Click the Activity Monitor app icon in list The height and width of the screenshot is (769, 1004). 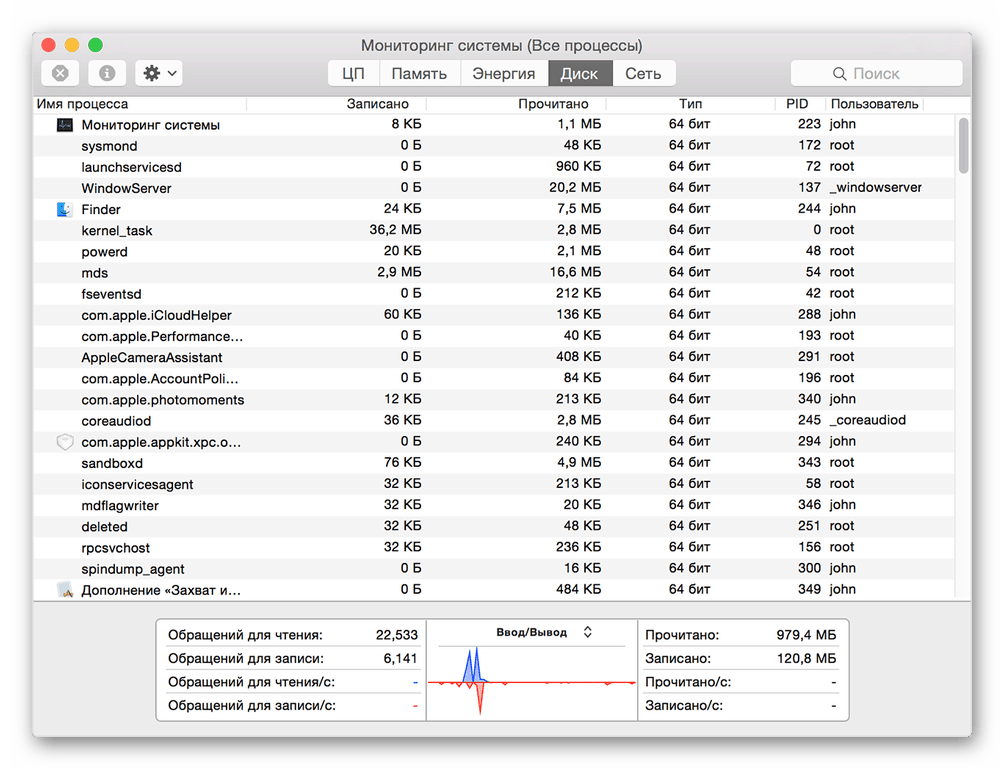point(65,125)
